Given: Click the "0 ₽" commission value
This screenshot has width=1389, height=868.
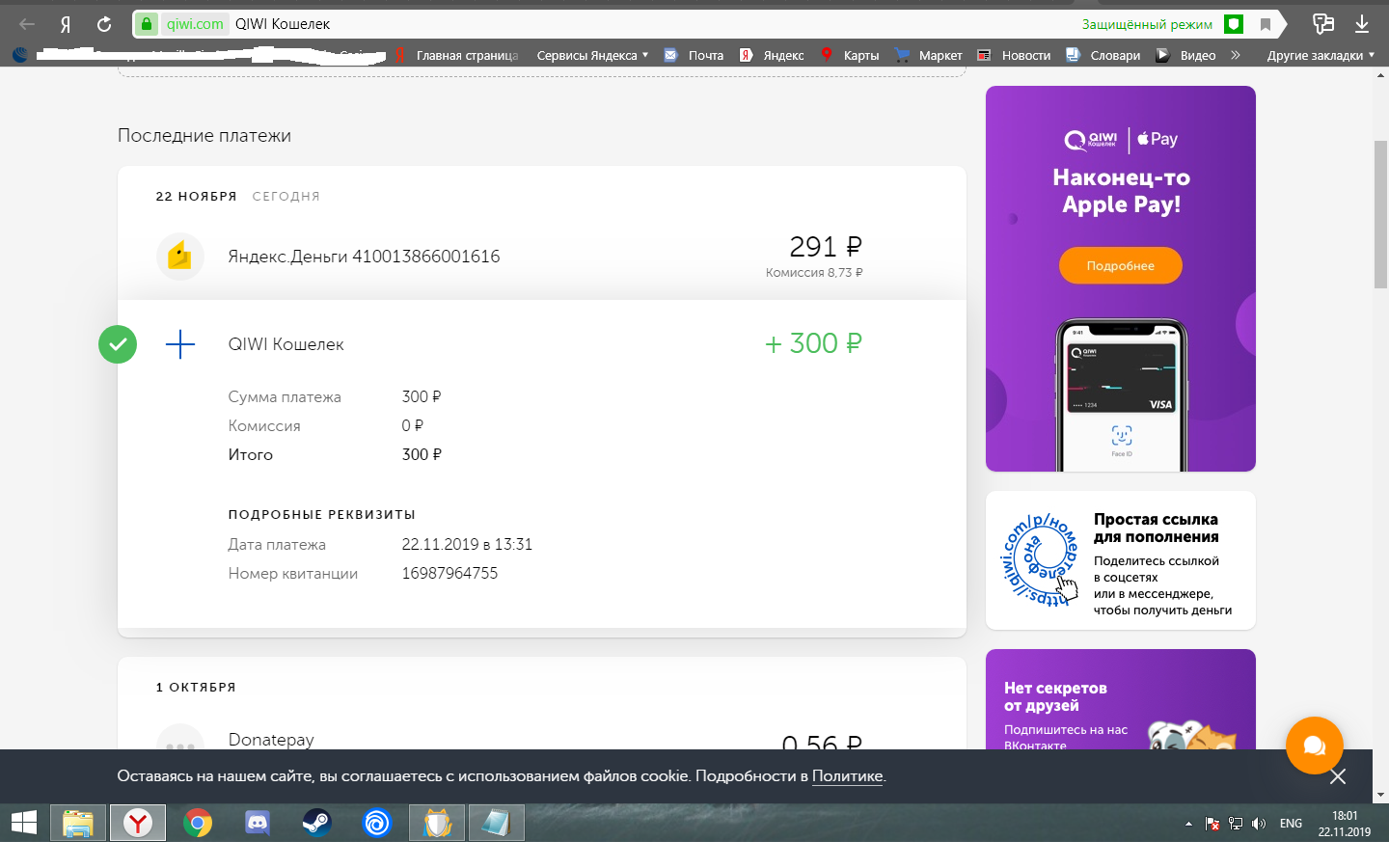Looking at the screenshot, I should click(x=413, y=425).
